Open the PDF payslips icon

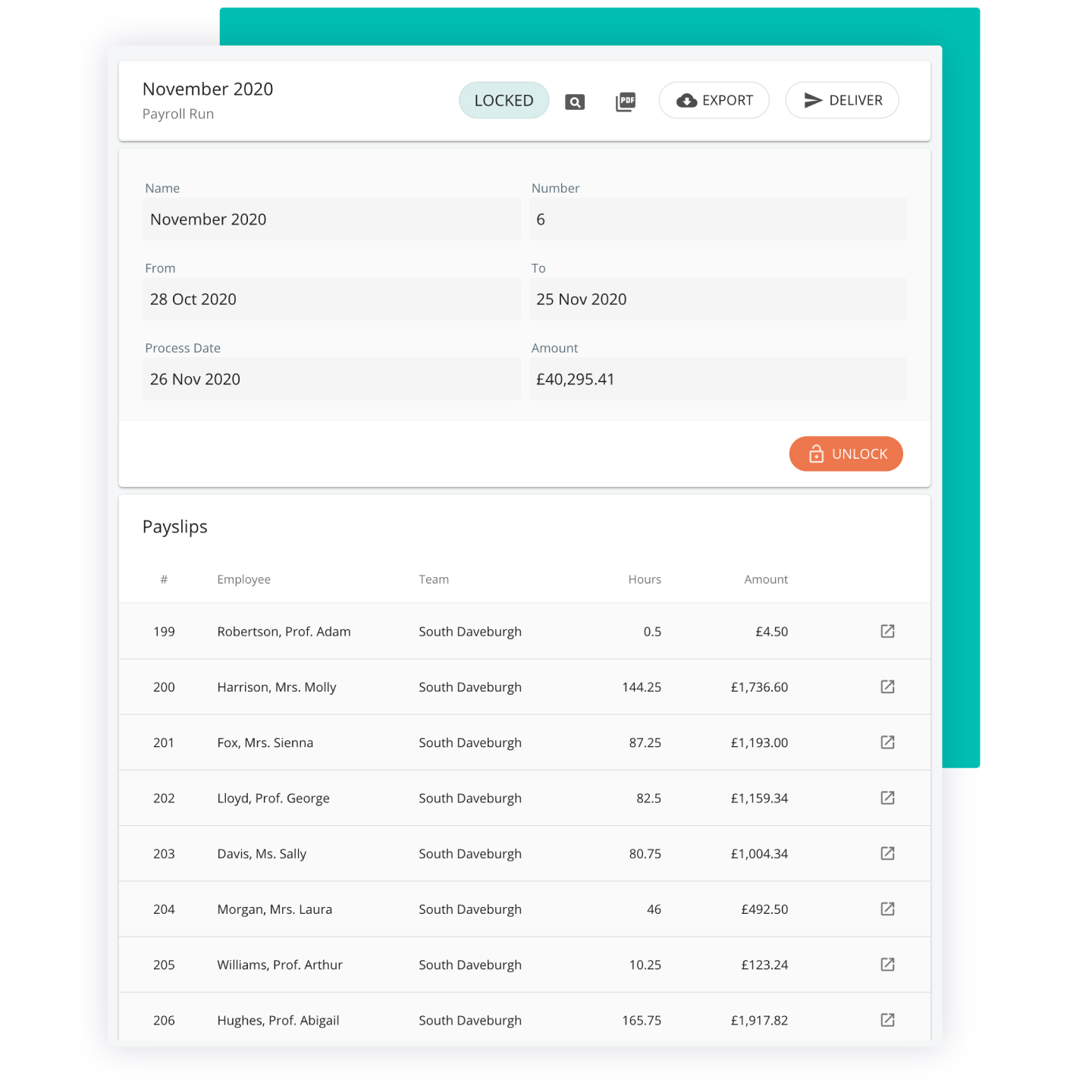point(626,101)
